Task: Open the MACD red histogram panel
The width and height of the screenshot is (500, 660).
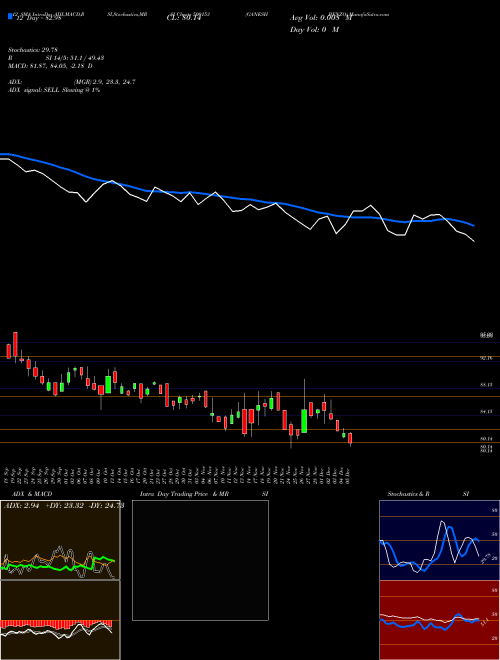Action: tap(60, 620)
